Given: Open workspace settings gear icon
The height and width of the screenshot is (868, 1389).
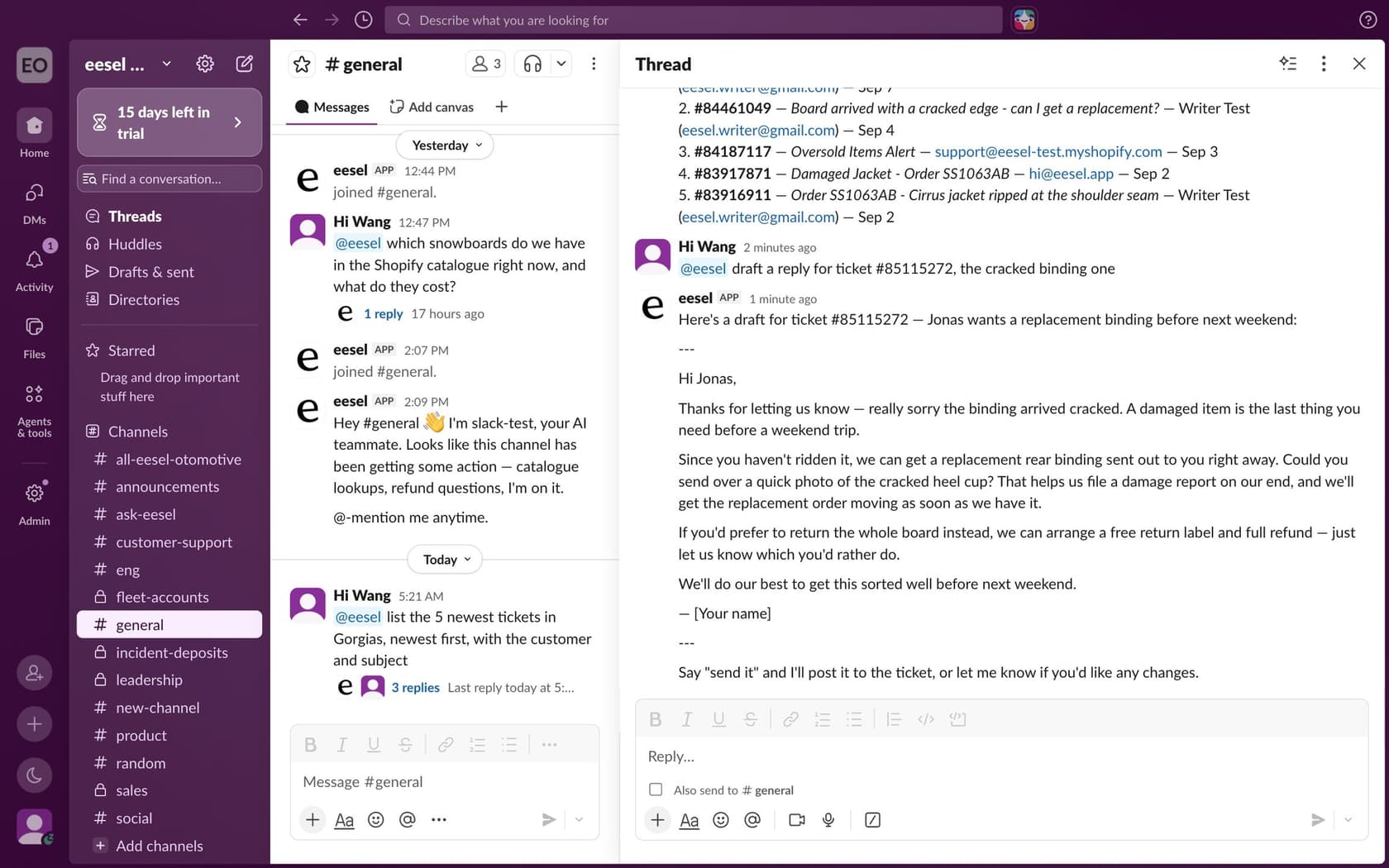Looking at the screenshot, I should click(x=205, y=64).
